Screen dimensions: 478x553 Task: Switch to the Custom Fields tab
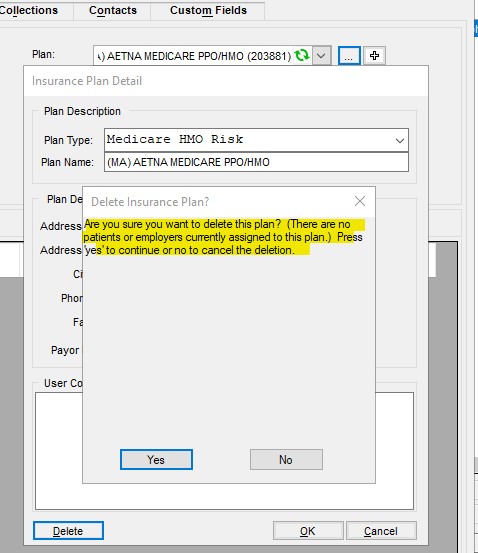pyautogui.click(x=208, y=10)
